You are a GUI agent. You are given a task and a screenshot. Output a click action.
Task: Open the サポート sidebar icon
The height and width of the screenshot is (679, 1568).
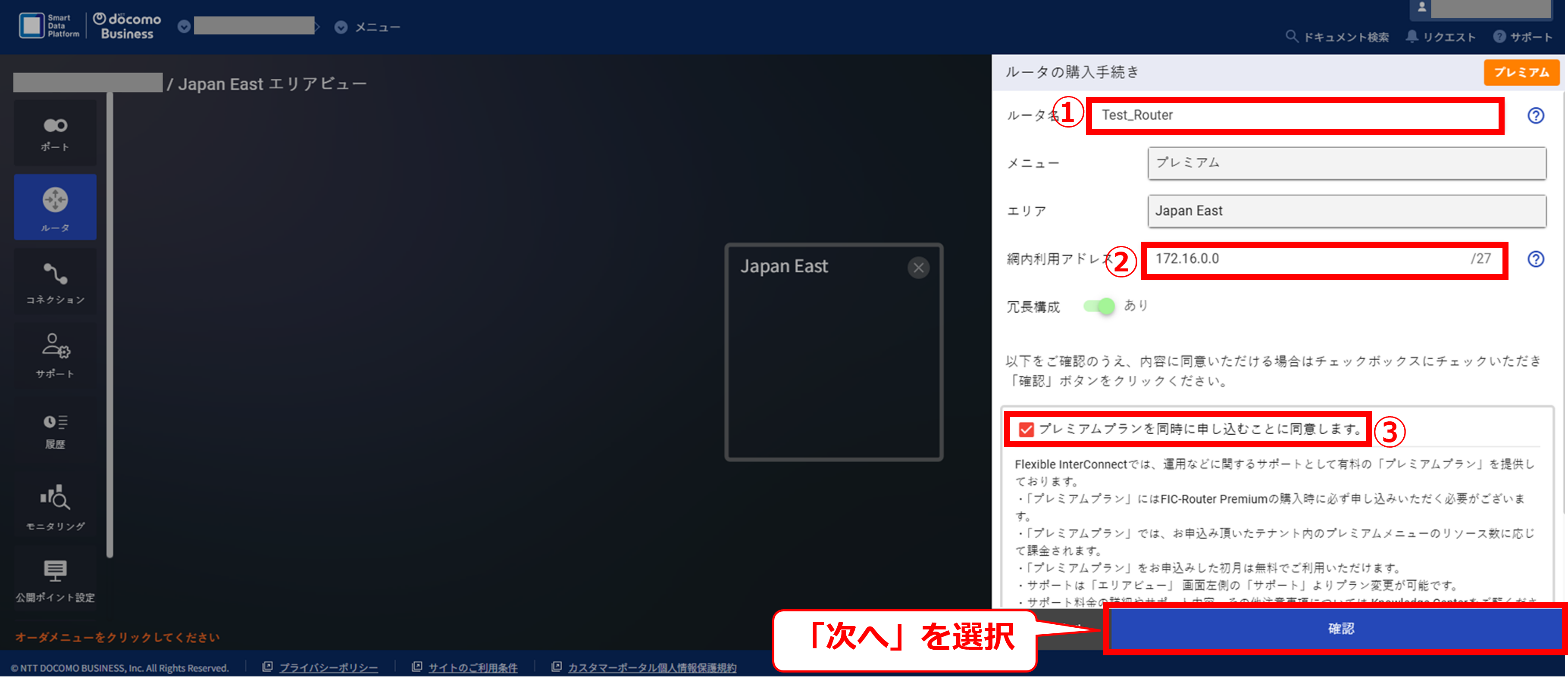tap(55, 355)
